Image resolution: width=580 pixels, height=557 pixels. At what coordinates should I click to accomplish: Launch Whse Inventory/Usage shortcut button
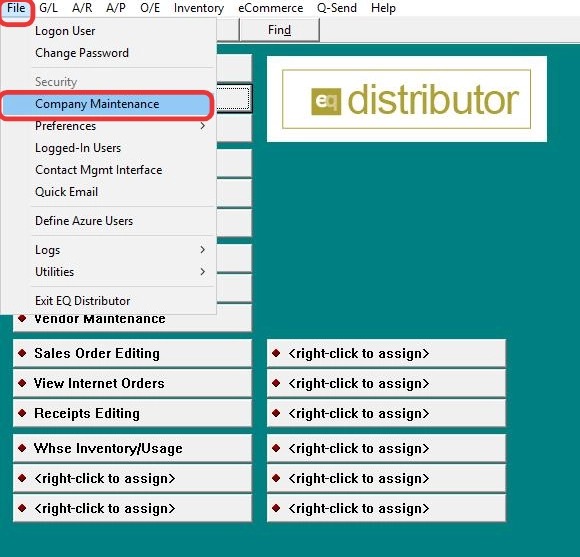tap(132, 448)
